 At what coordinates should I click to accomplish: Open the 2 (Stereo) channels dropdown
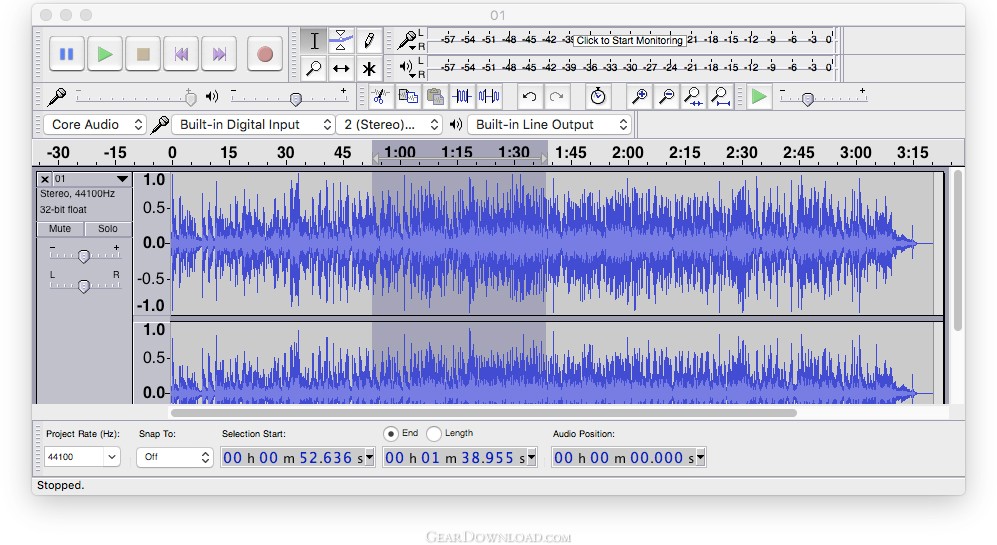389,125
